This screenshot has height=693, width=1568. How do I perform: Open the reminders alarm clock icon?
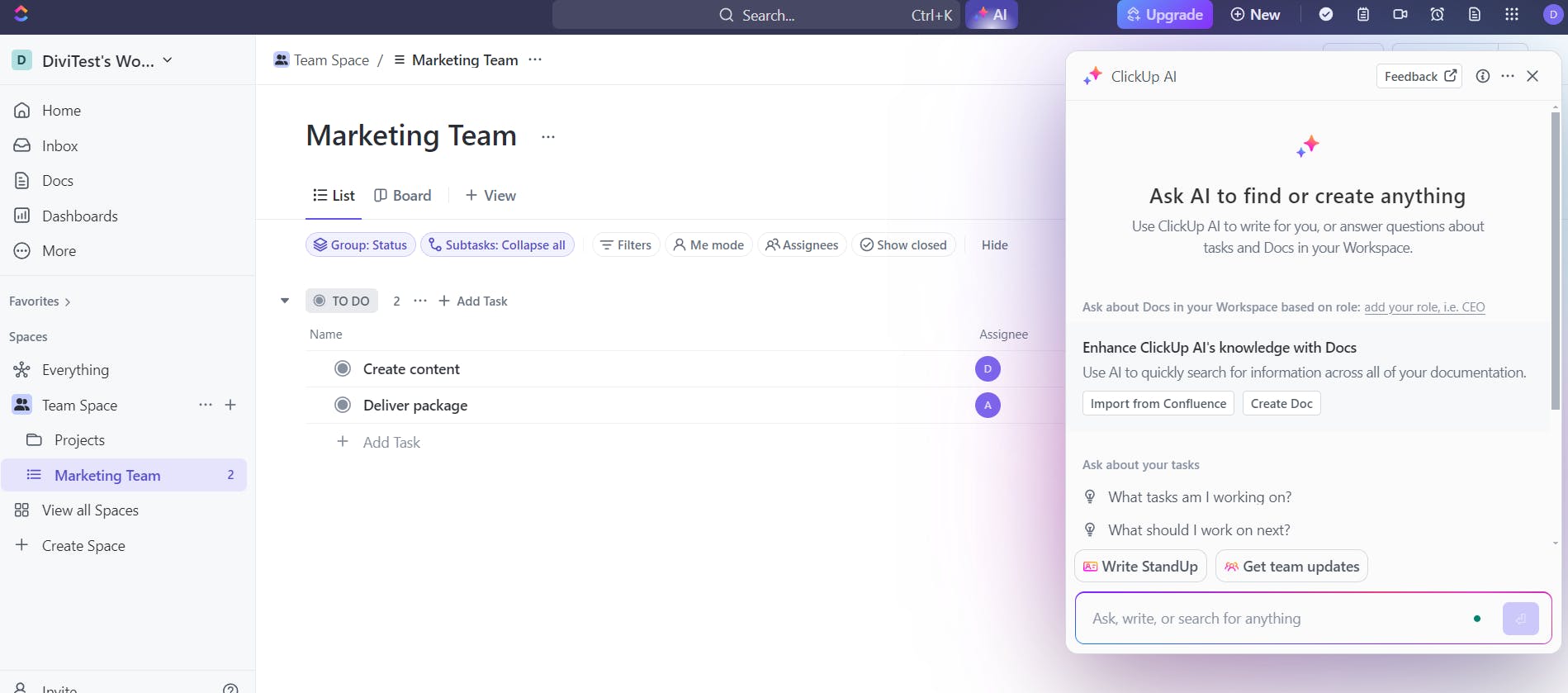[1438, 14]
